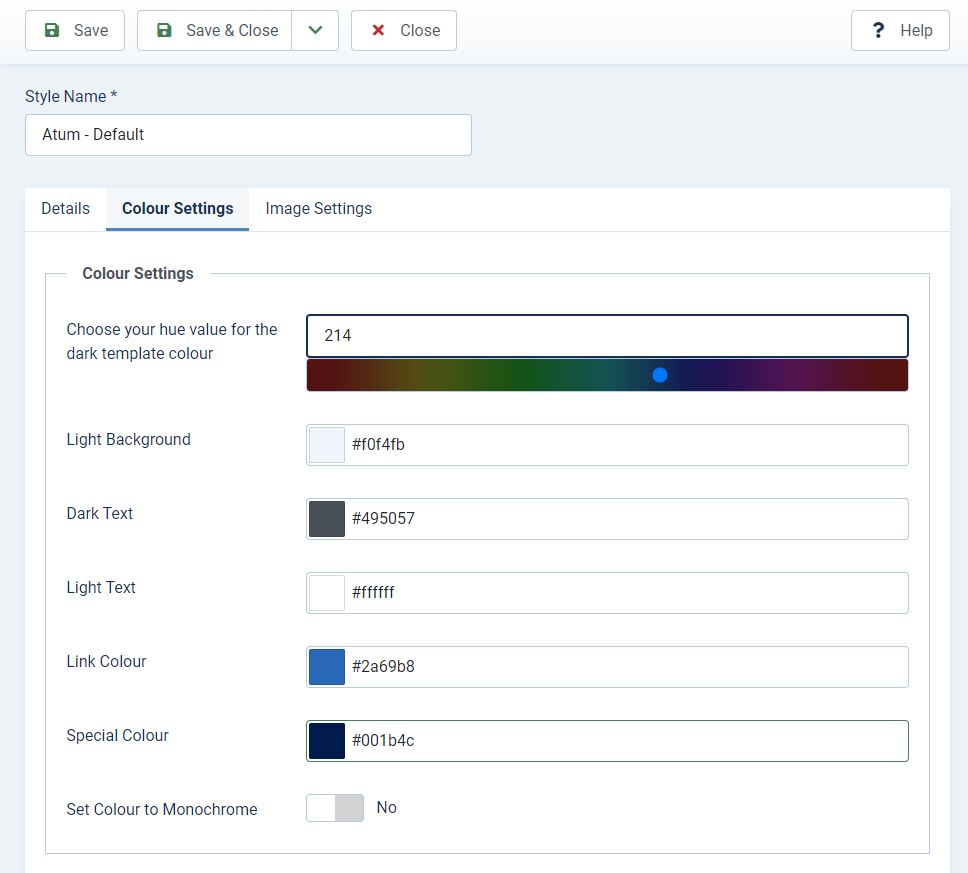
Task: Click the 'Light Background' label
Action: [128, 440]
